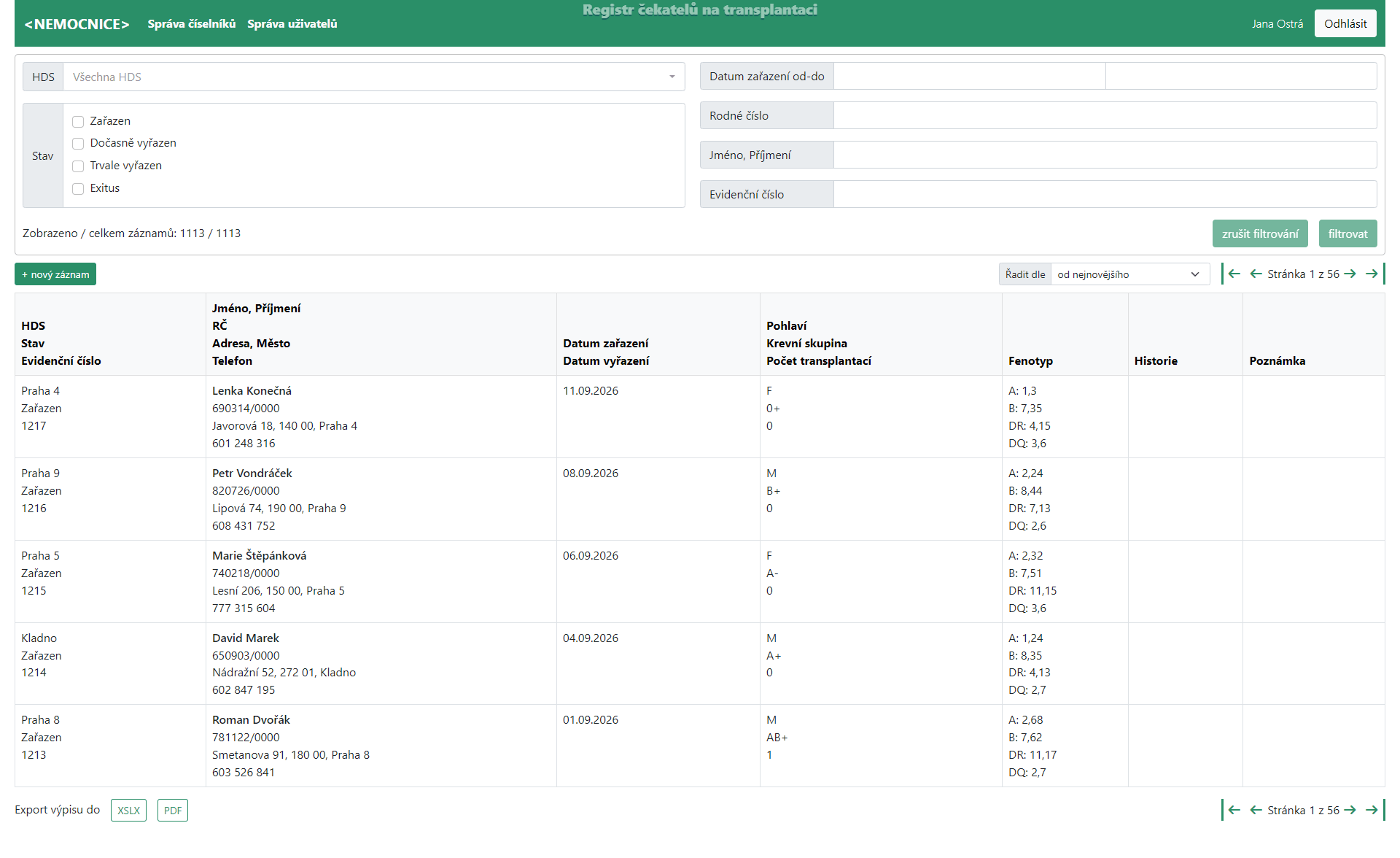
Task: Open Správa číselníků menu
Action: pos(192,24)
